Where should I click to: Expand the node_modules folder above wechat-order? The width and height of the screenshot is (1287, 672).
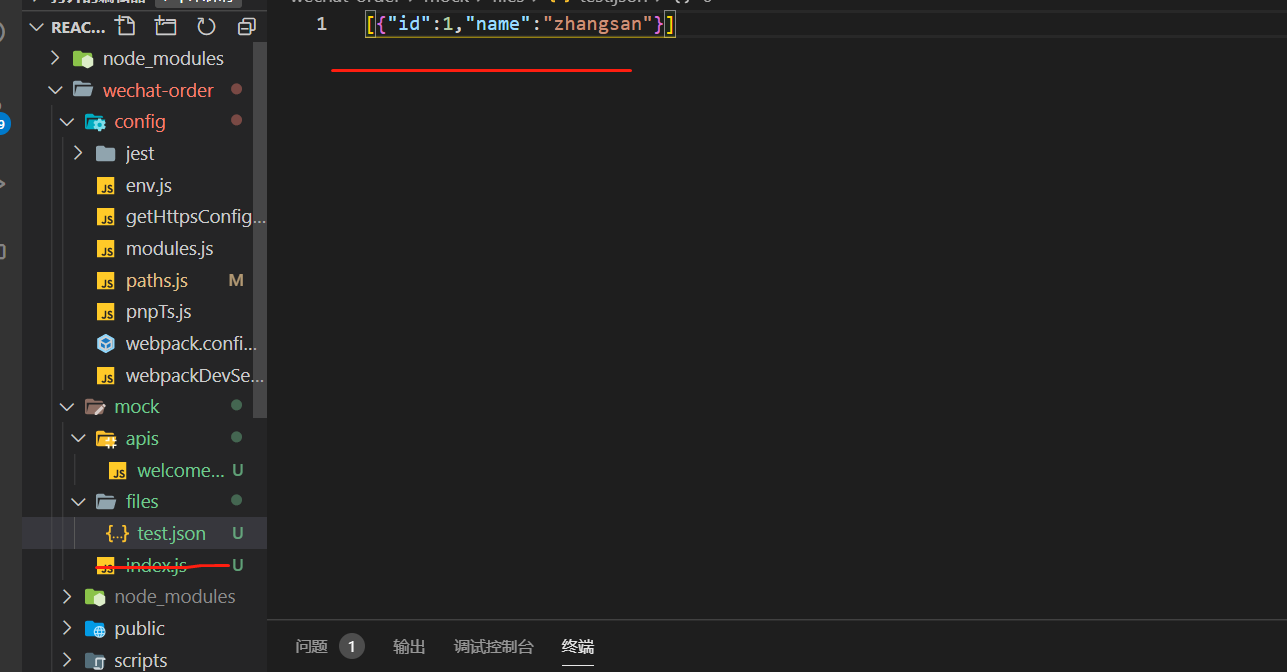55,59
